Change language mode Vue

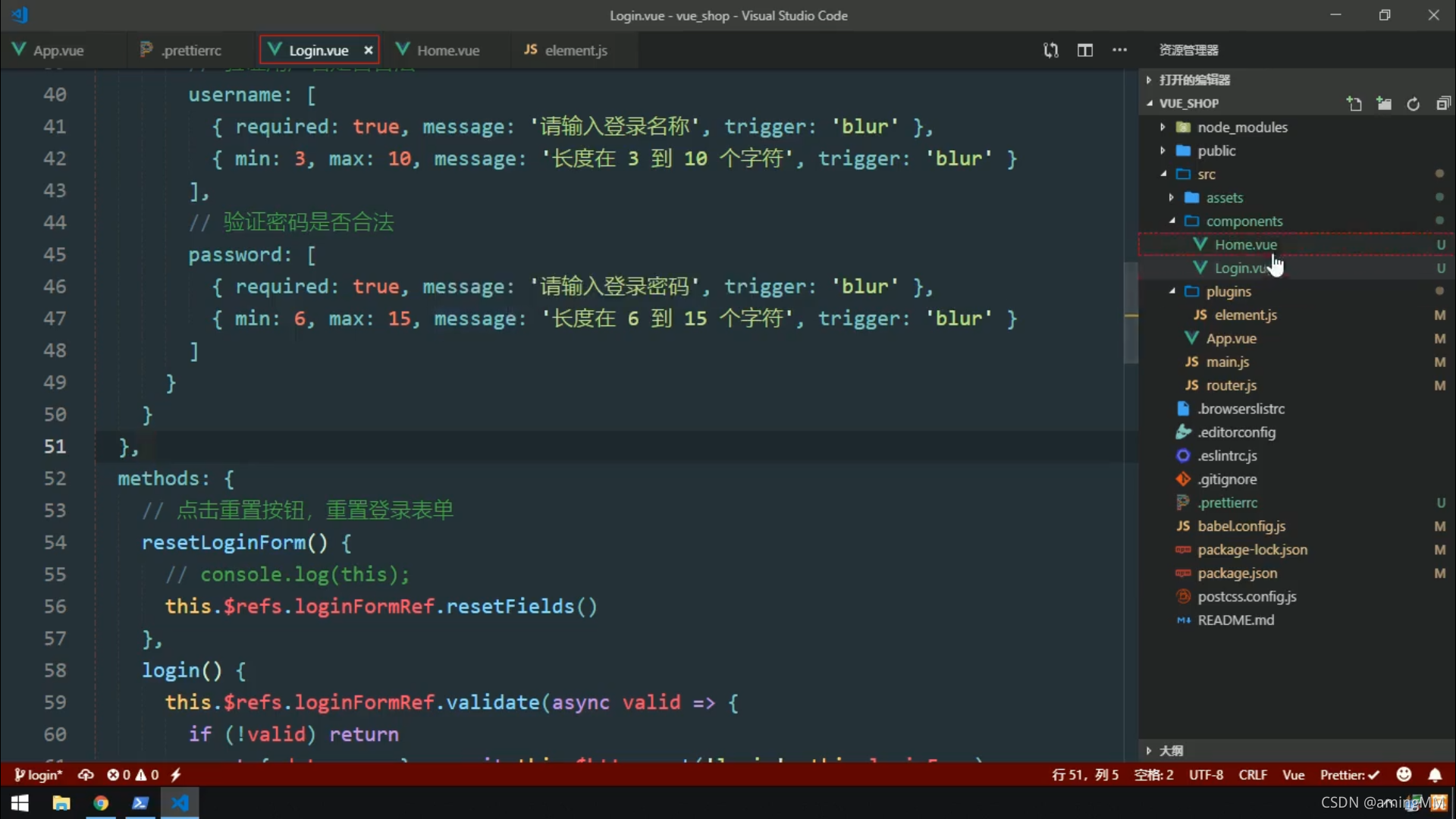pos(1293,774)
